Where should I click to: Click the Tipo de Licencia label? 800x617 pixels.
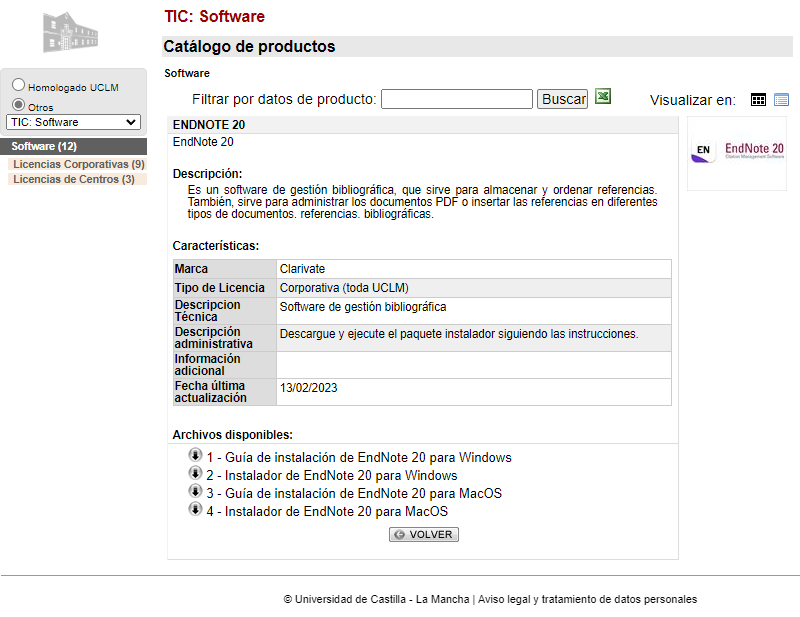click(x=219, y=288)
